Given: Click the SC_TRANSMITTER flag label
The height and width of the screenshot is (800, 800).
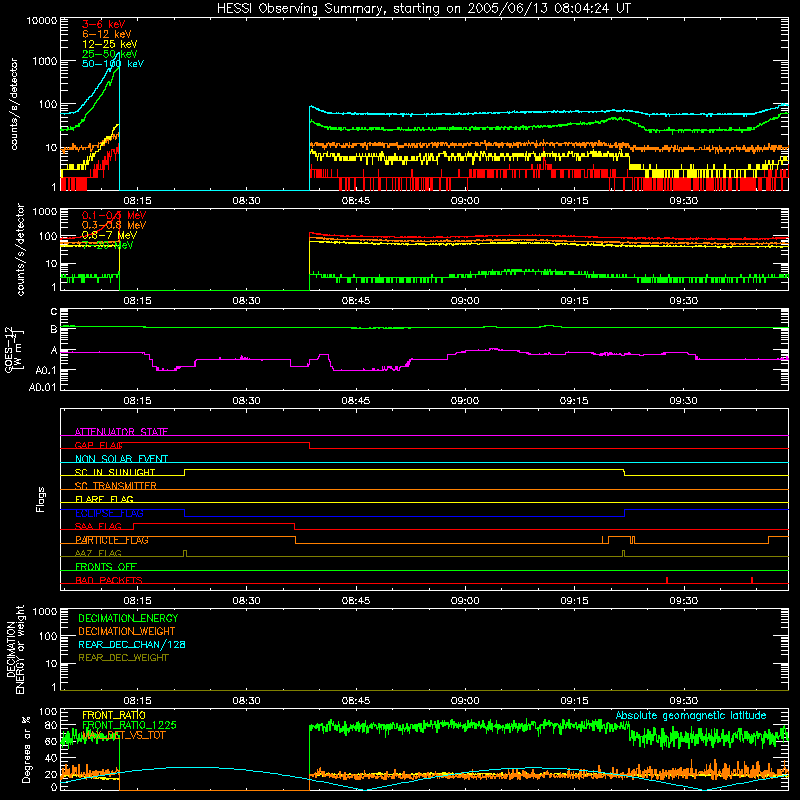Looking at the screenshot, I should pos(115,485).
